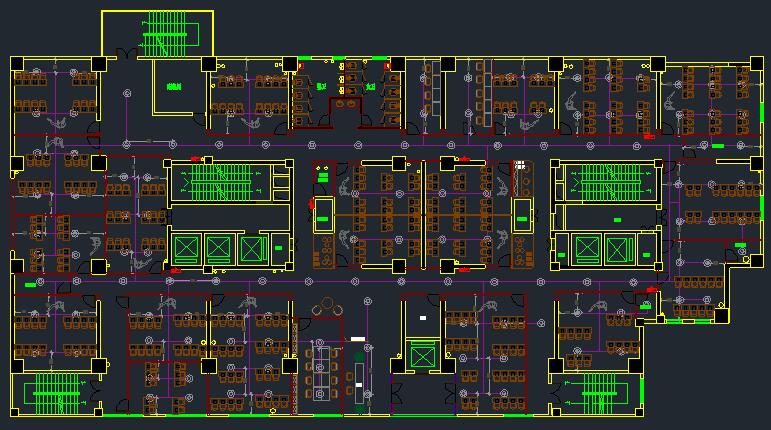Select red symbol above the left-center staircase

coord(196,158)
